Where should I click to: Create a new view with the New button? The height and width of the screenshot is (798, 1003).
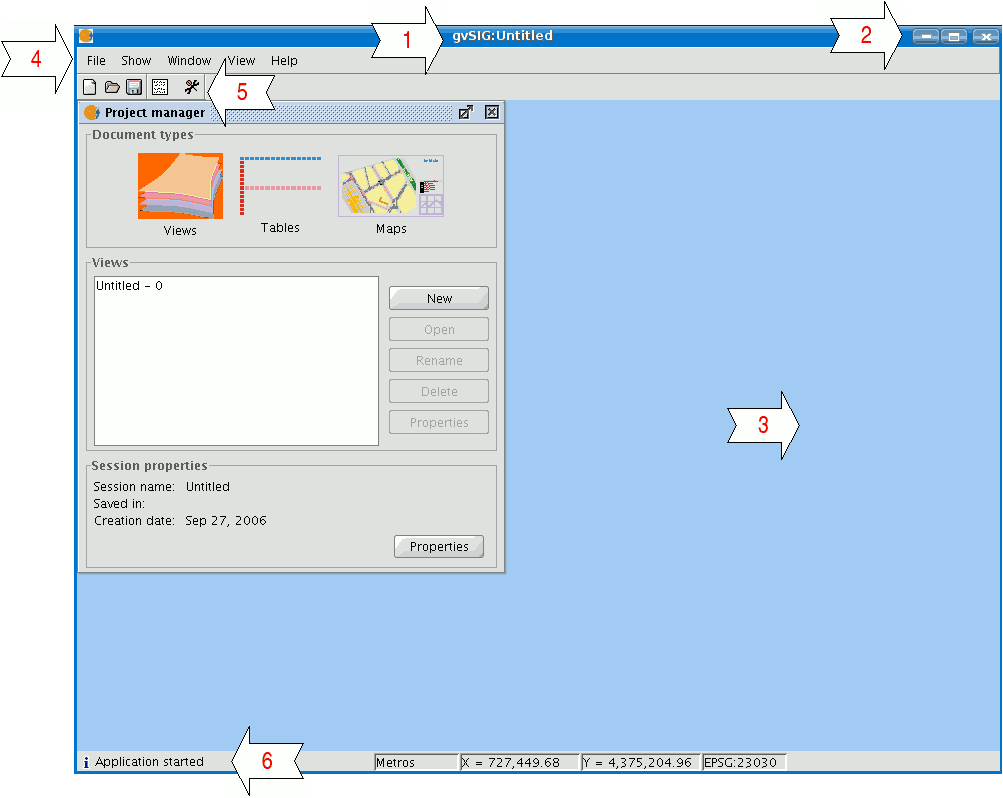(x=439, y=299)
